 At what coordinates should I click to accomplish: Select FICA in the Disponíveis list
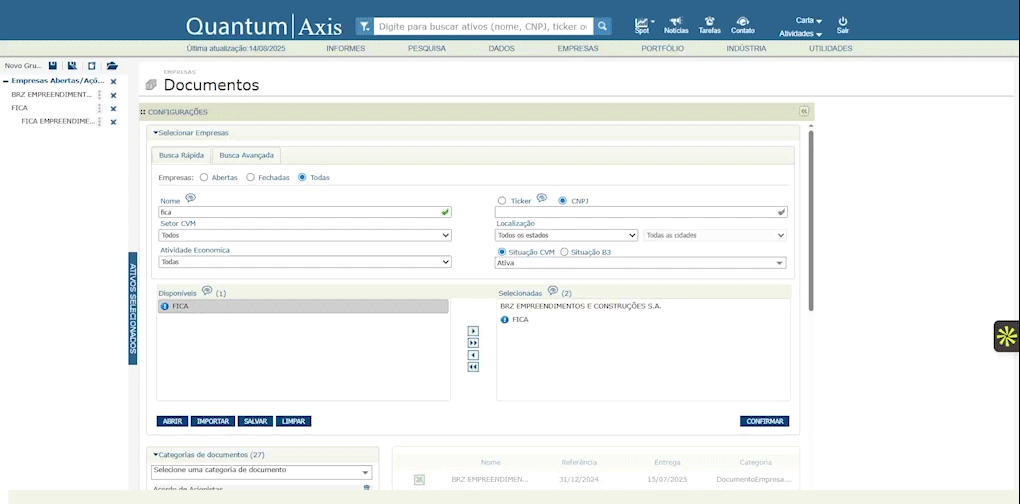point(302,306)
